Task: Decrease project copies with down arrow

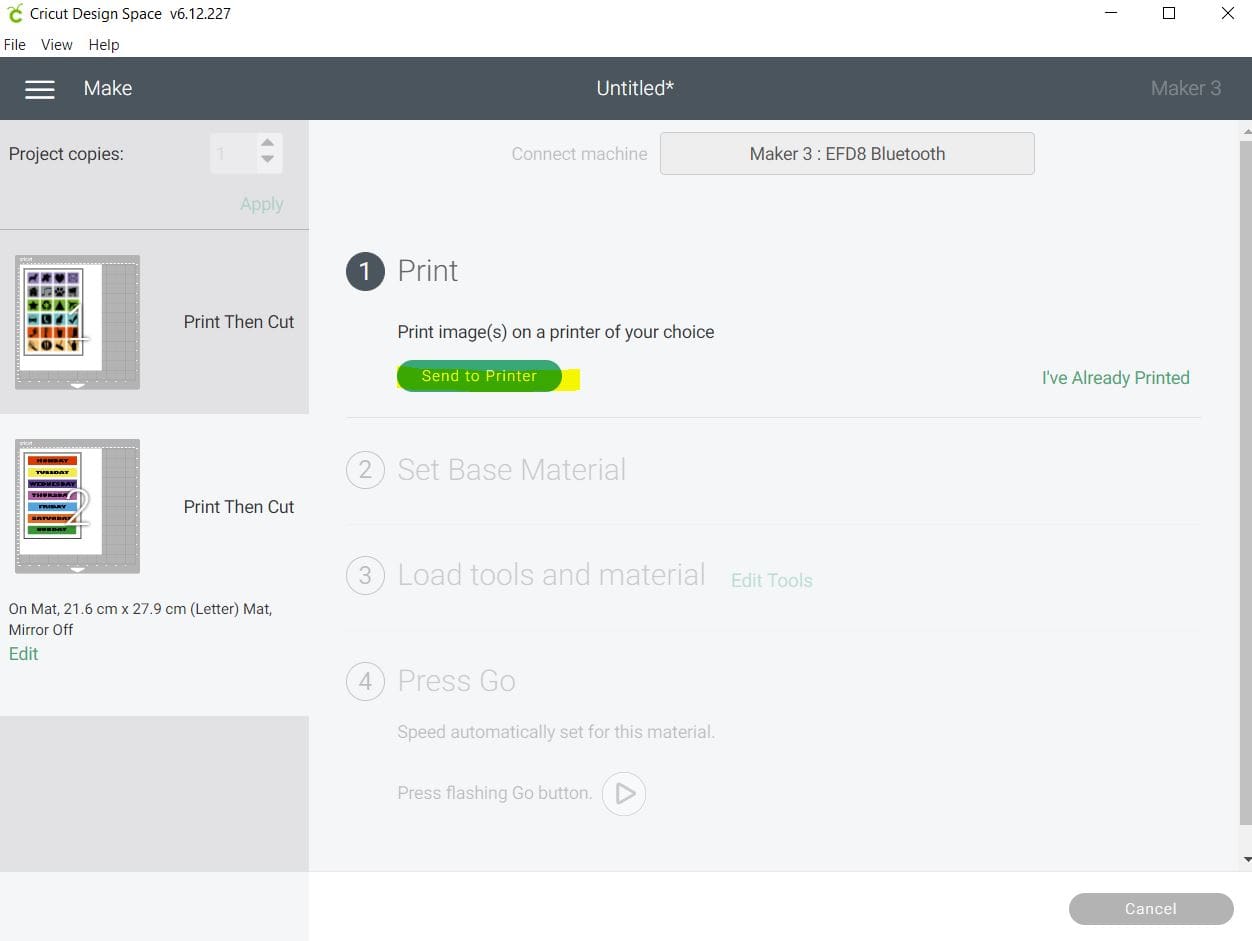Action: [x=267, y=160]
